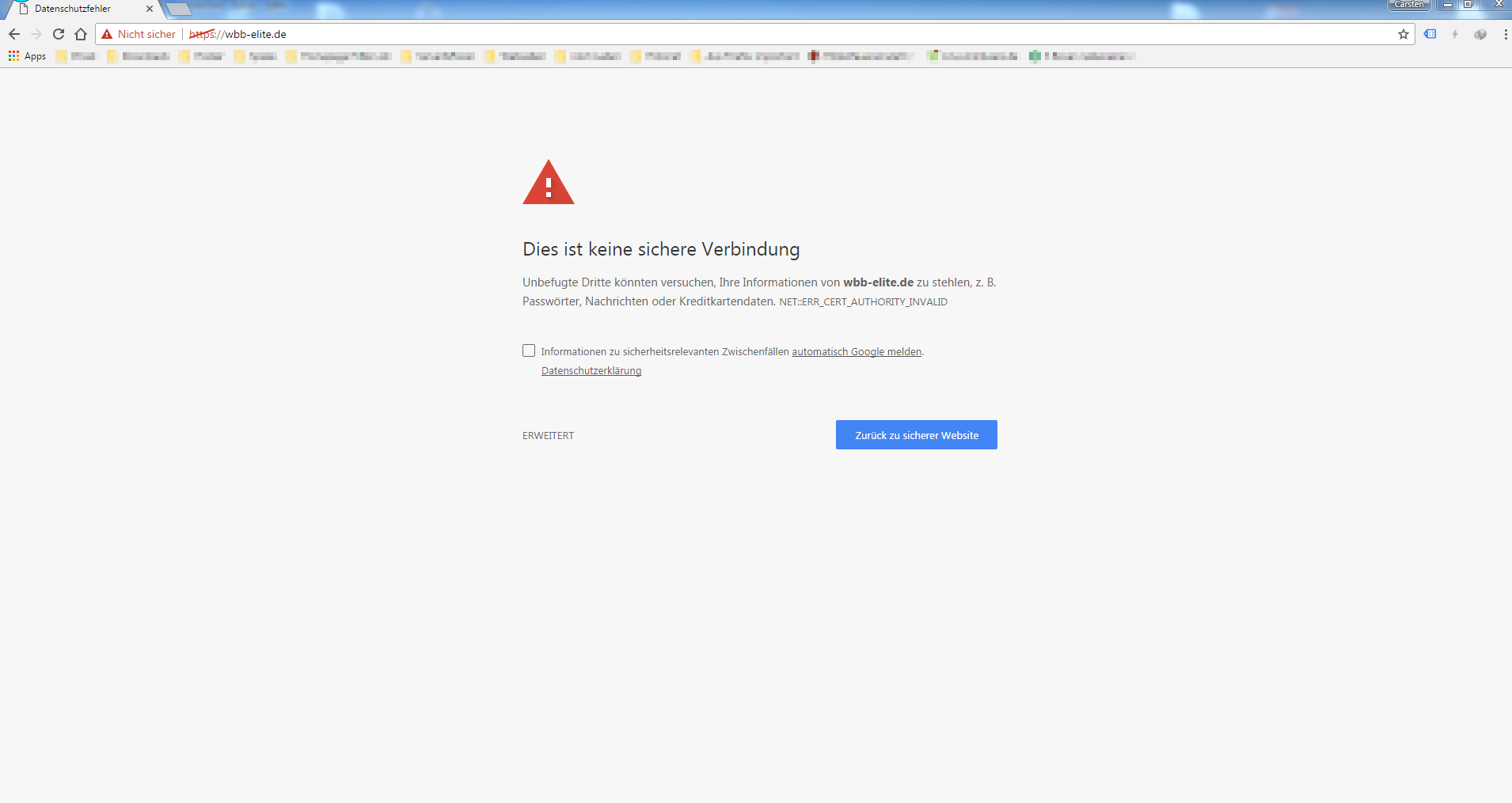Bookmark this page with the star
Image resolution: width=1512 pixels, height=803 pixels.
tap(1403, 34)
